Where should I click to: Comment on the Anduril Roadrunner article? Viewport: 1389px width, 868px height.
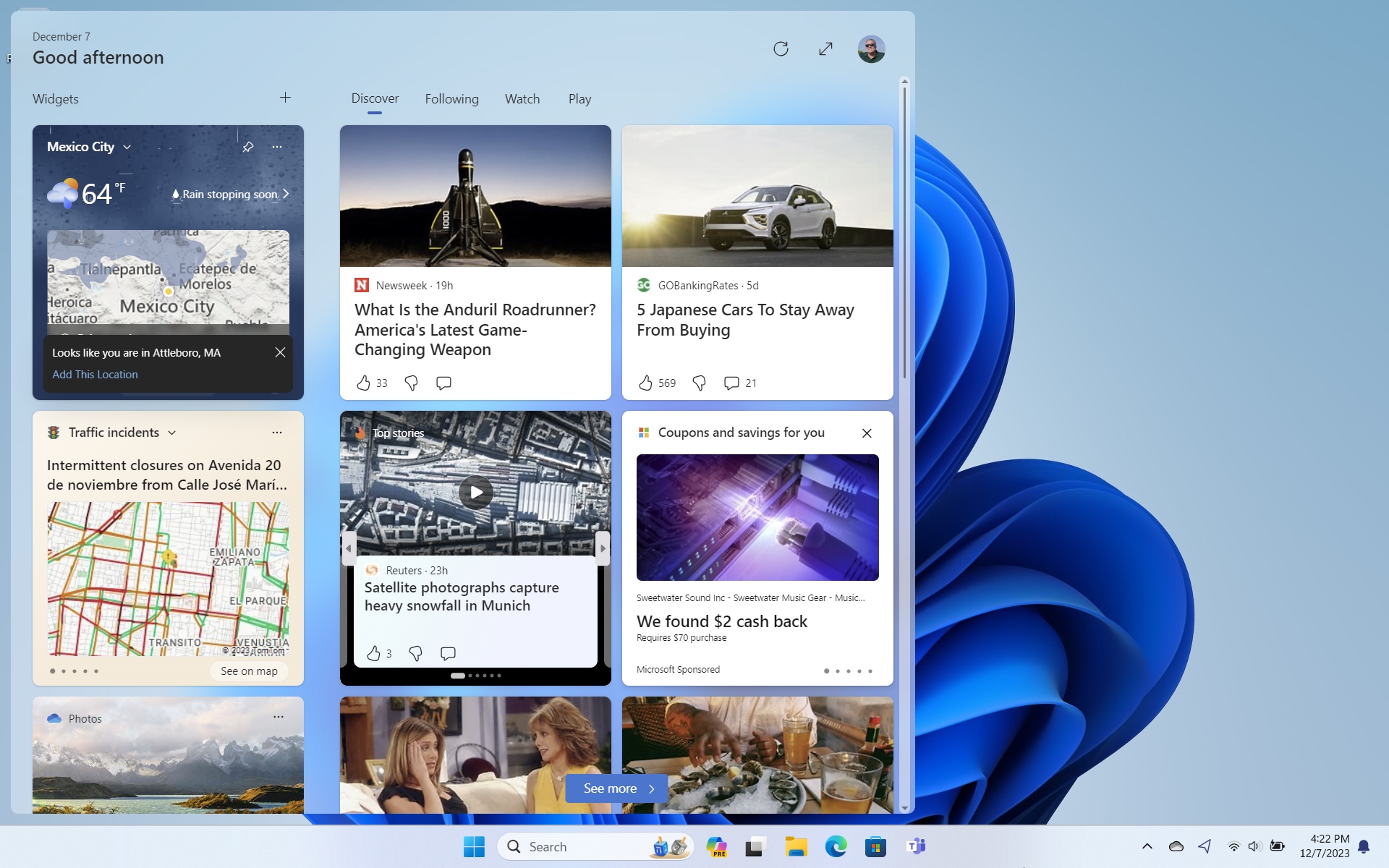443,383
